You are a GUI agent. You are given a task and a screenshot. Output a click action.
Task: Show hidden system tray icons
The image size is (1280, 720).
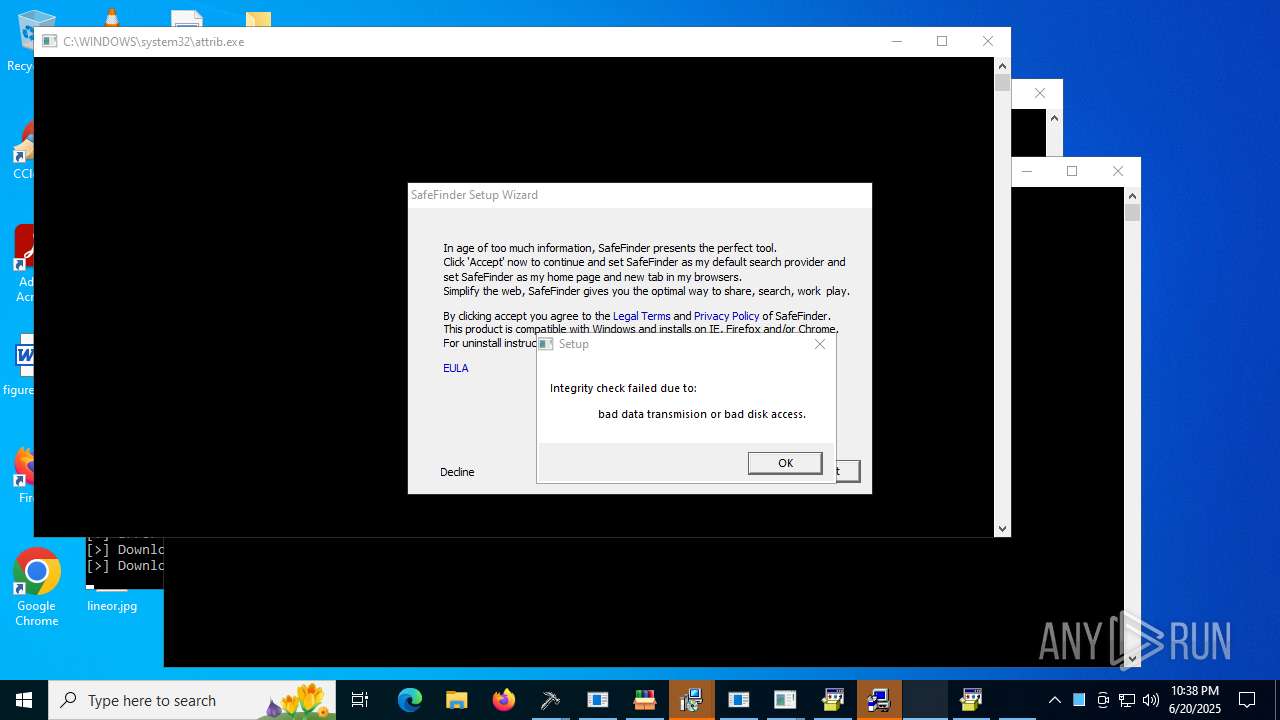point(1054,700)
